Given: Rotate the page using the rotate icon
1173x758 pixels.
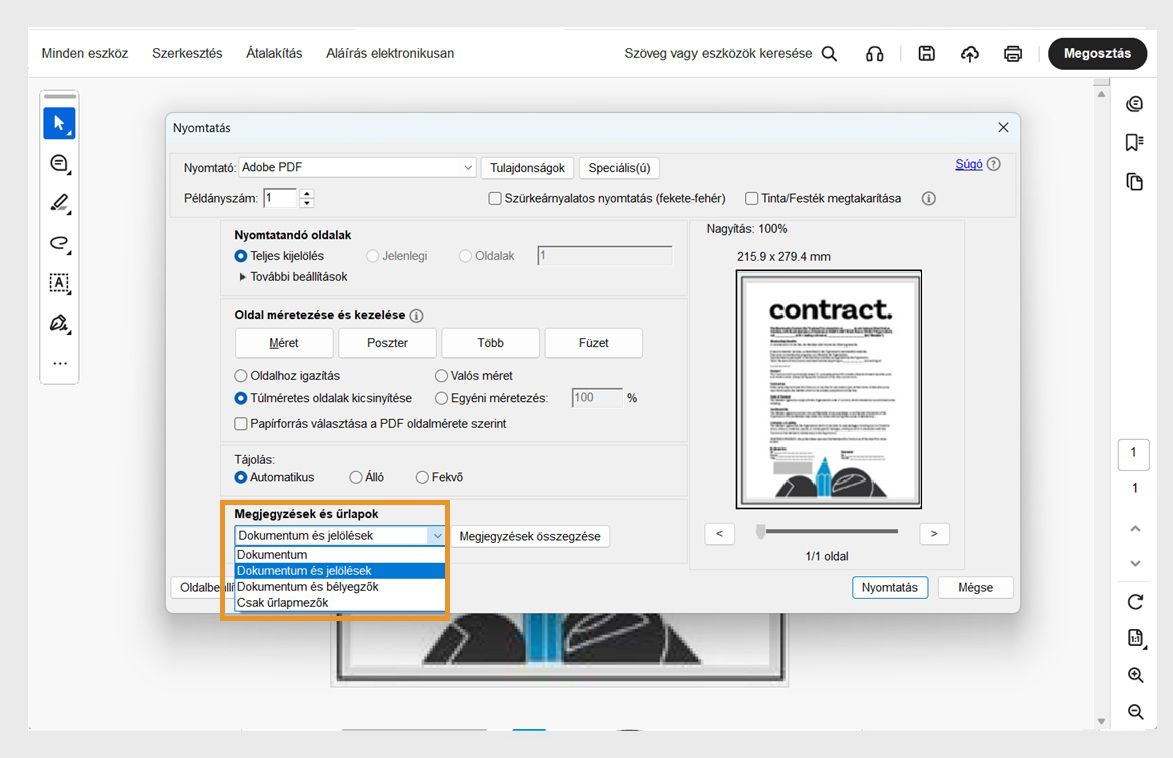Looking at the screenshot, I should [x=1135, y=602].
